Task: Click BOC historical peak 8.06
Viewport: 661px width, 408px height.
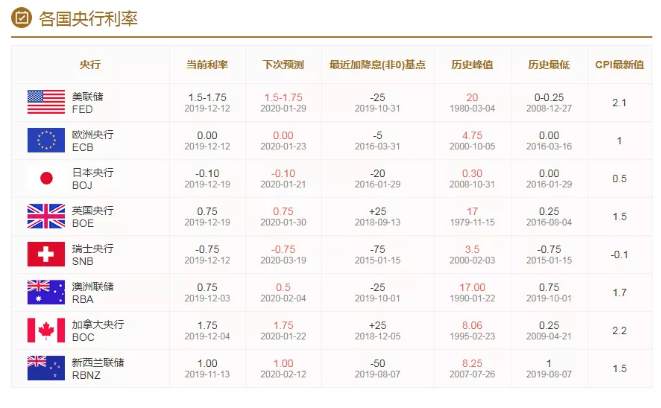Action: 472,325
